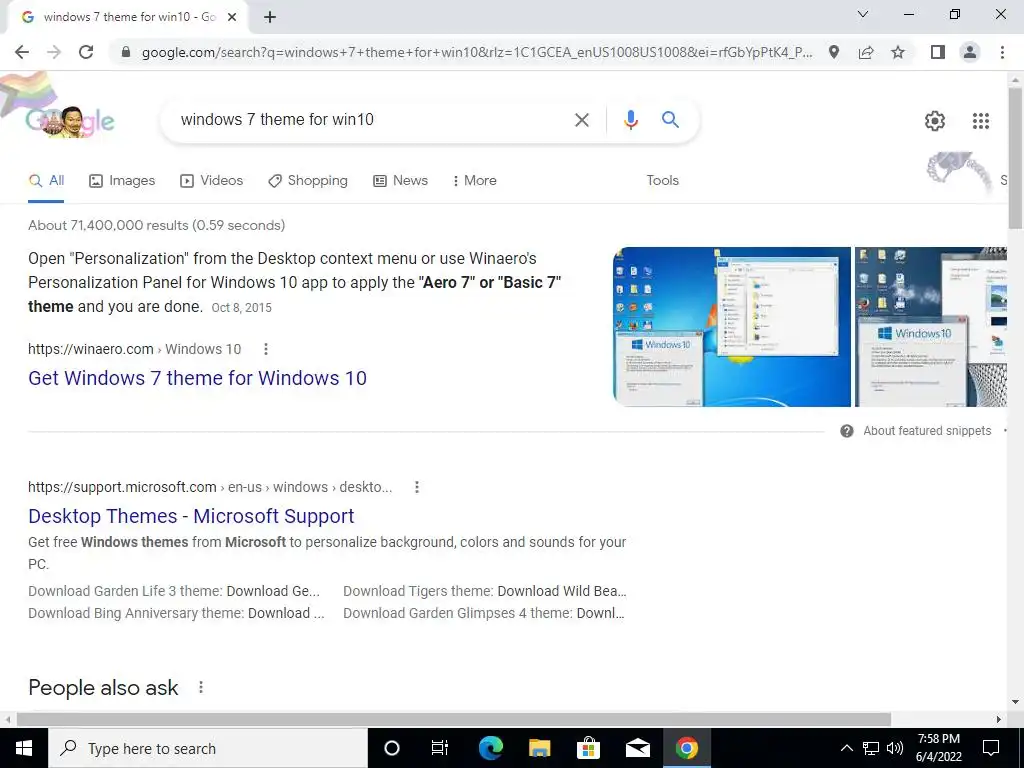Open options dots next to People also ask

(x=201, y=687)
